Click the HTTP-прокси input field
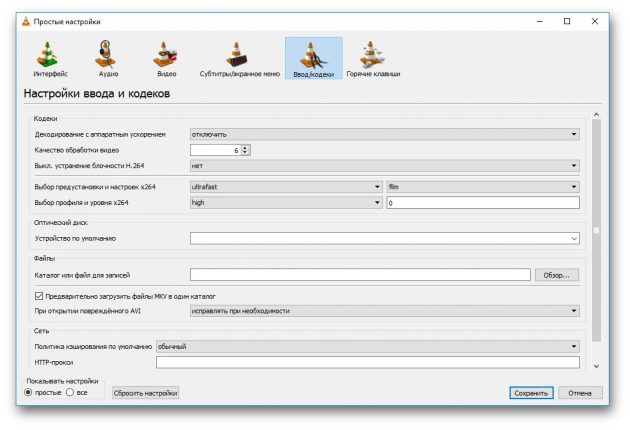The height and width of the screenshot is (430, 630). [368, 362]
